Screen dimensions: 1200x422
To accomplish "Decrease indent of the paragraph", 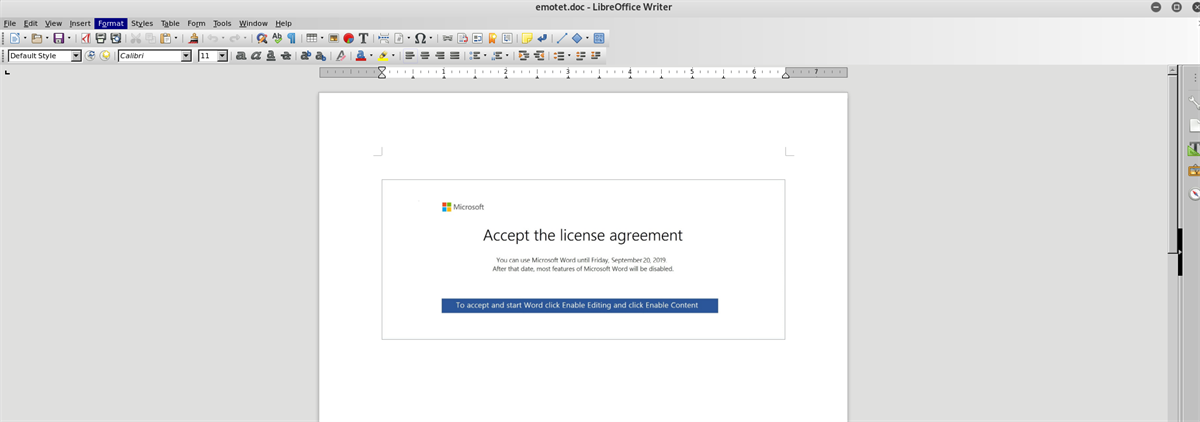I will tap(539, 55).
